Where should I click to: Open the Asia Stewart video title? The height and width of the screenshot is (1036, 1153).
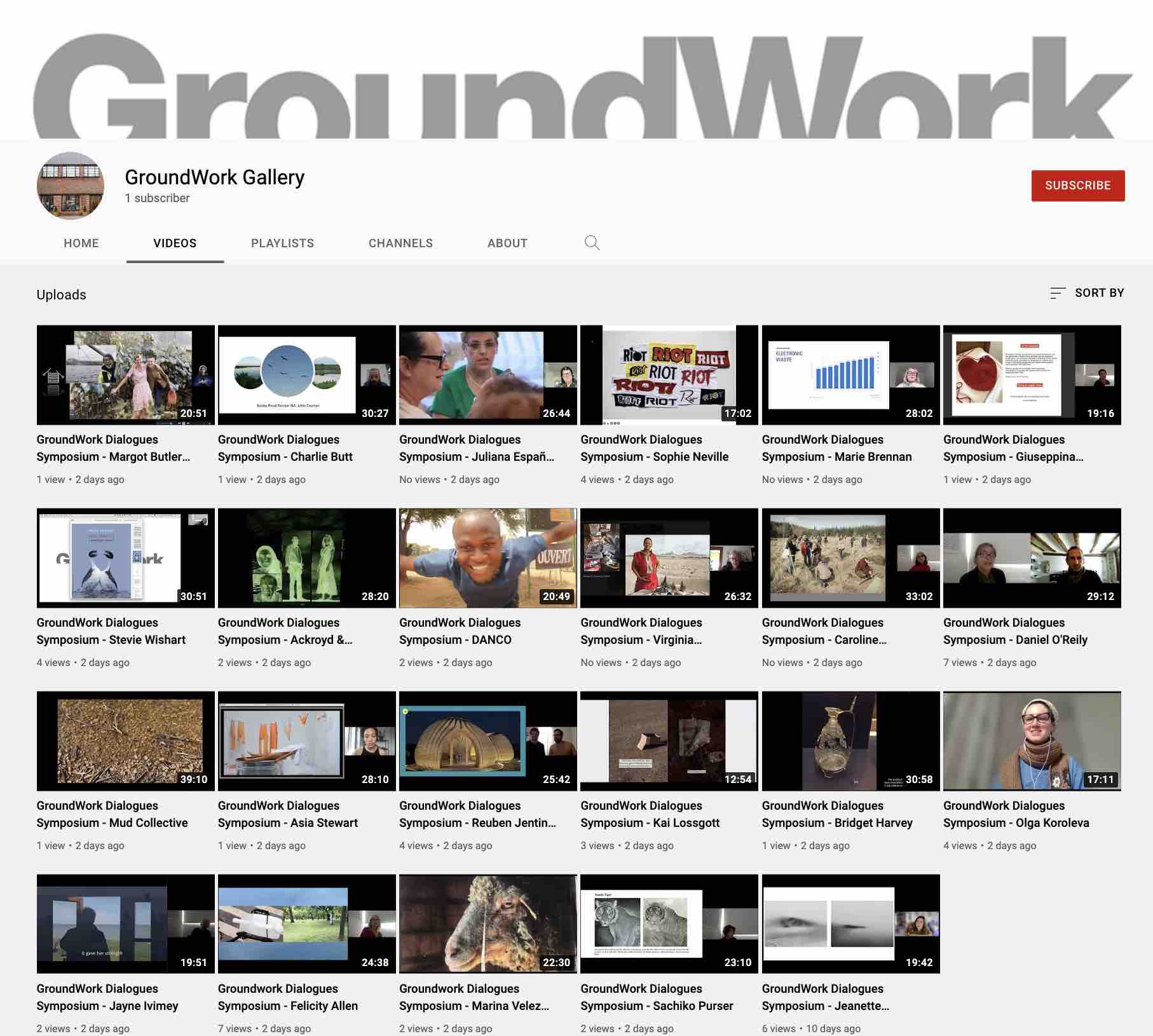pos(288,814)
